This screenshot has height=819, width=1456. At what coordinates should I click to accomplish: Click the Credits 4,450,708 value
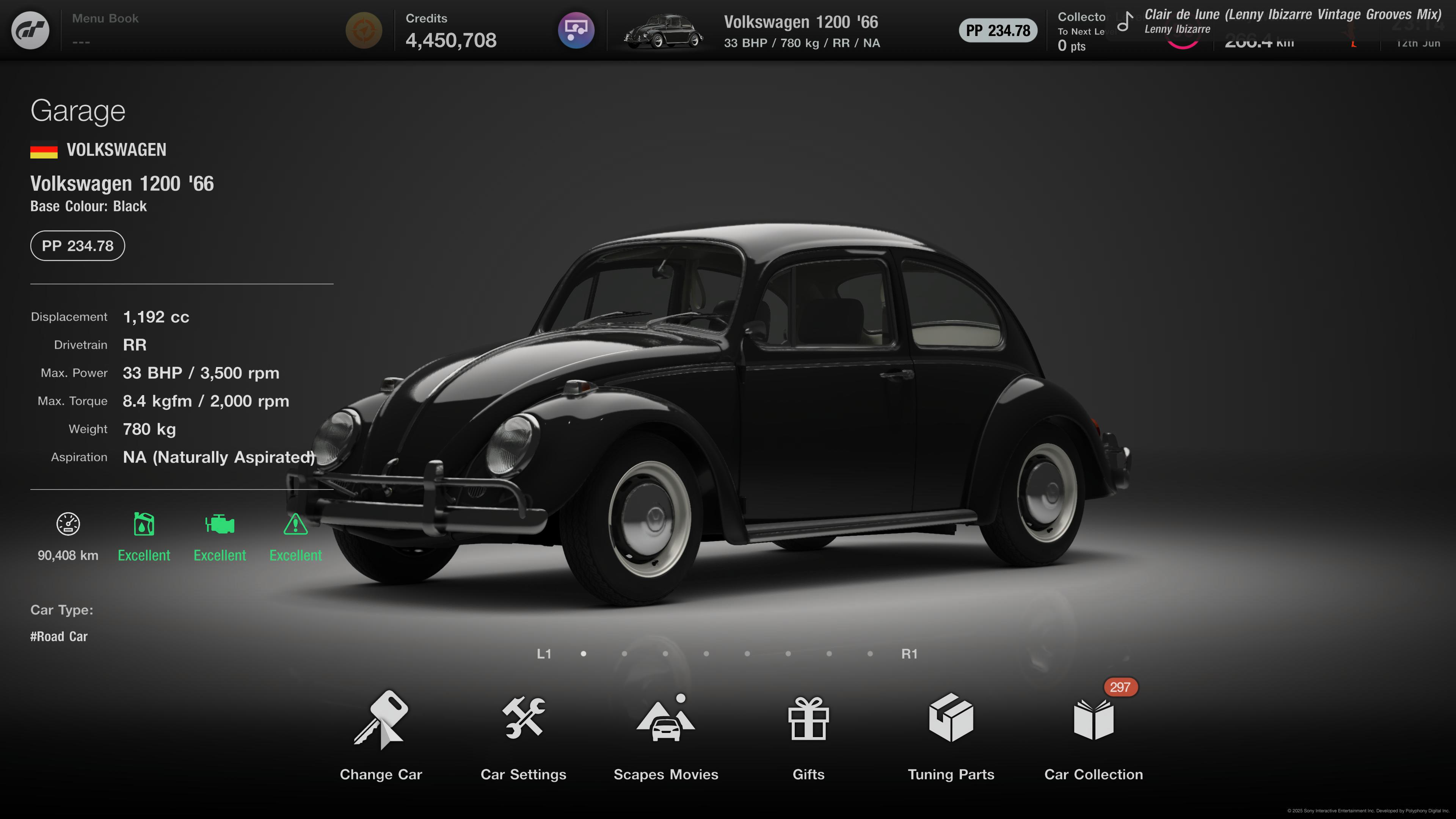click(x=451, y=40)
